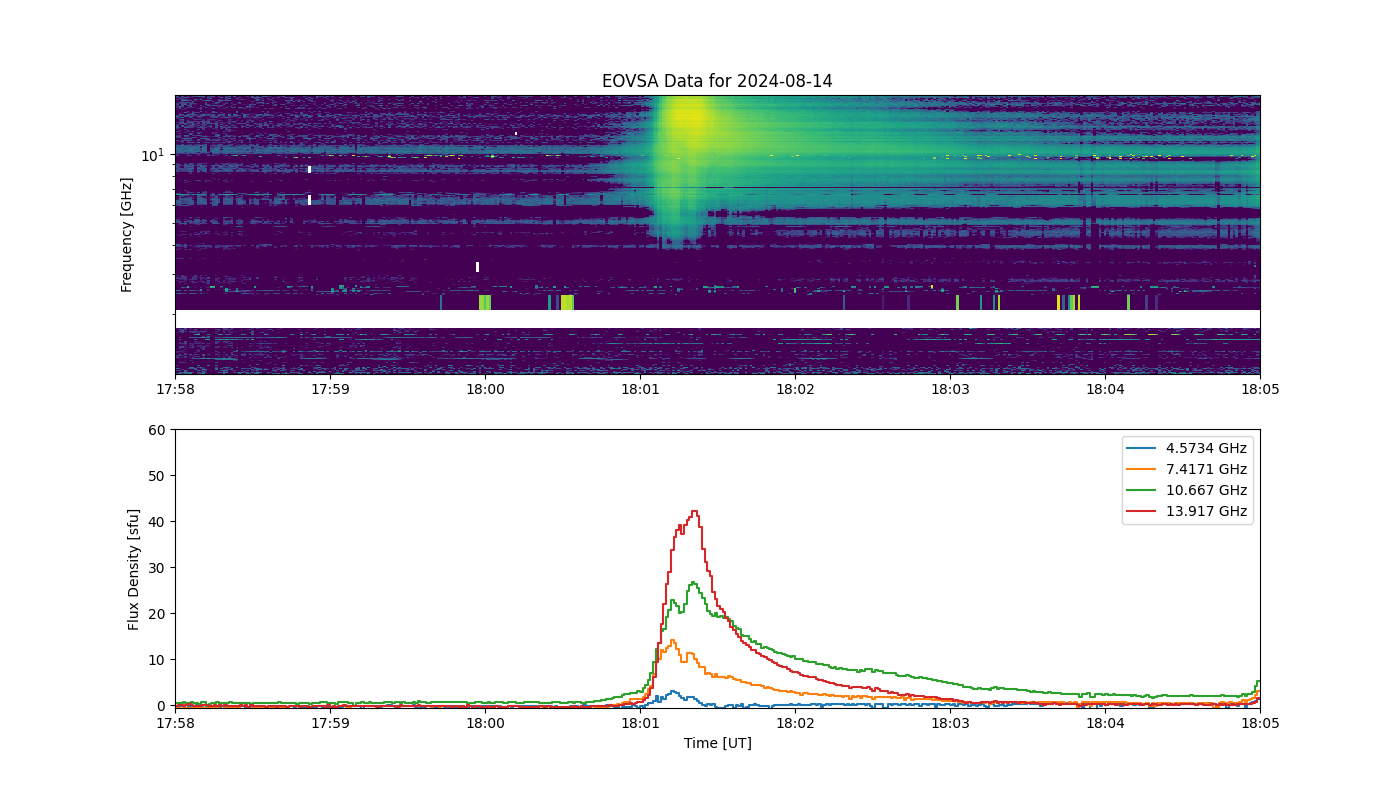Click the 60 tick on flux axis
The width and height of the screenshot is (1400, 795).
(157, 430)
